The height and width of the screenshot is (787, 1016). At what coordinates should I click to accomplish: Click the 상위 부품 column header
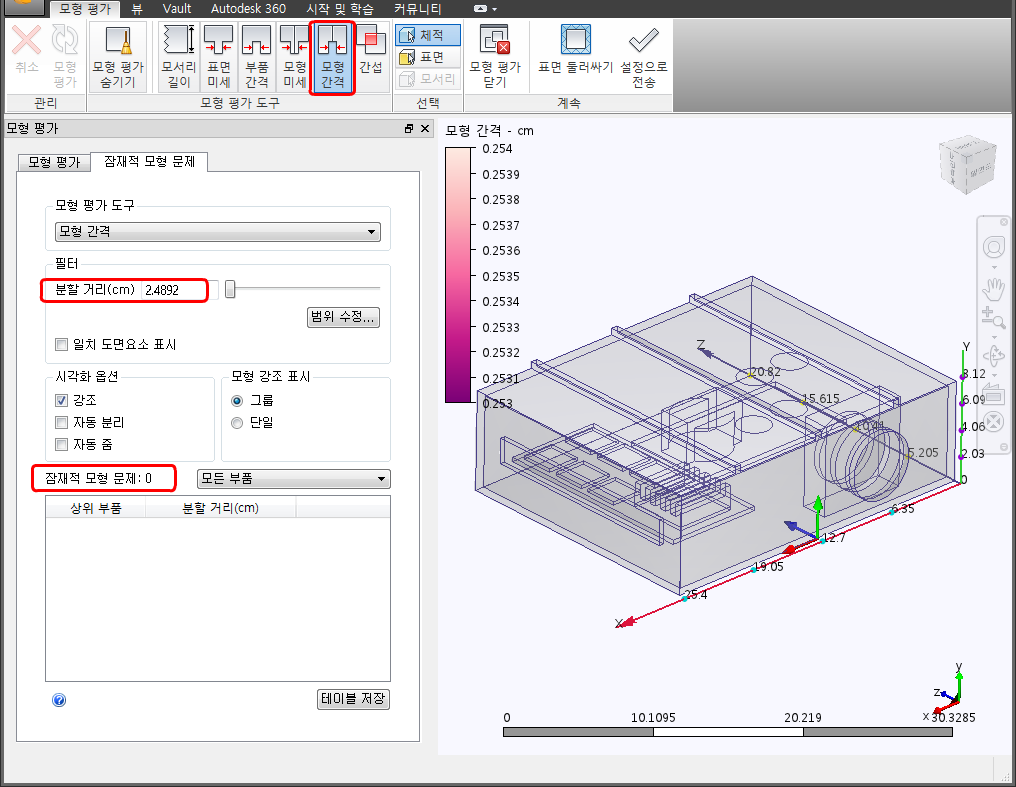click(96, 508)
